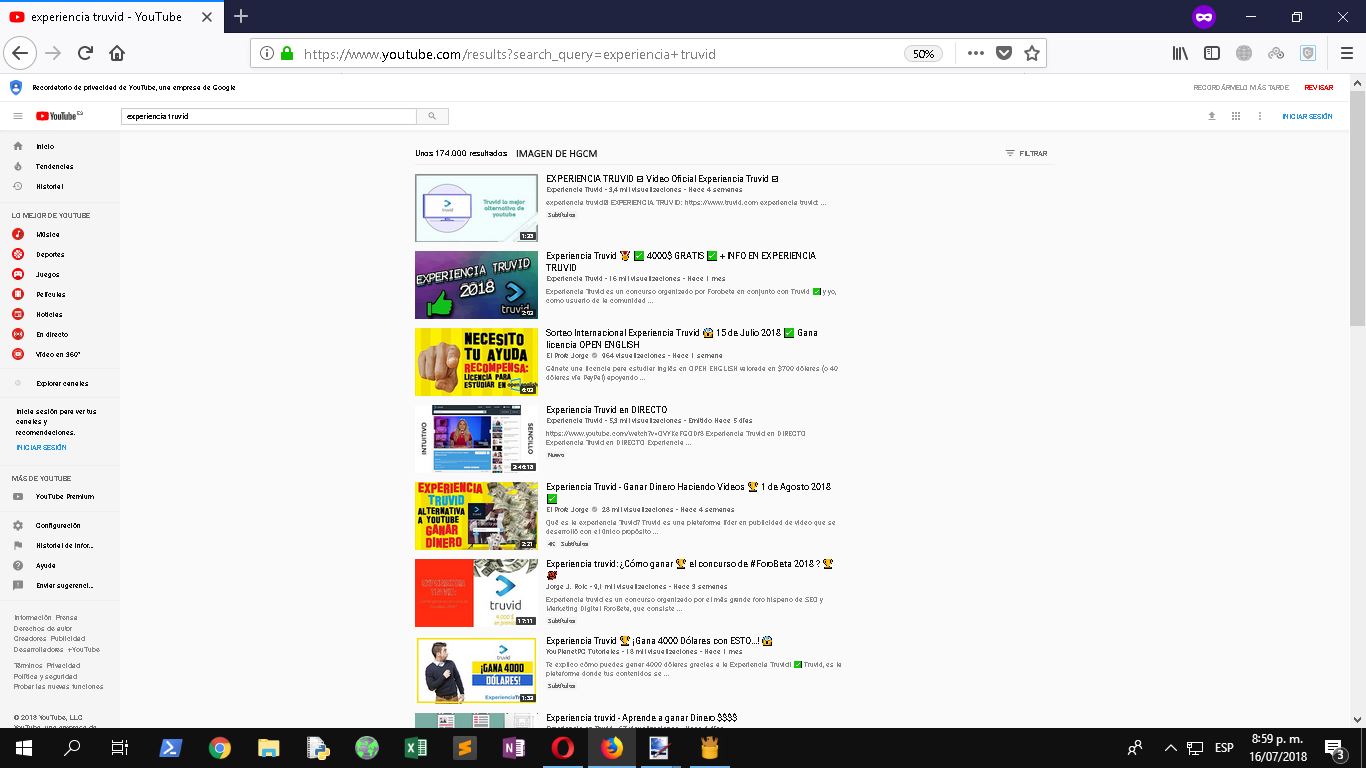Open the Firefox Library icon
Viewport: 1366px width, 768px height.
1180,54
